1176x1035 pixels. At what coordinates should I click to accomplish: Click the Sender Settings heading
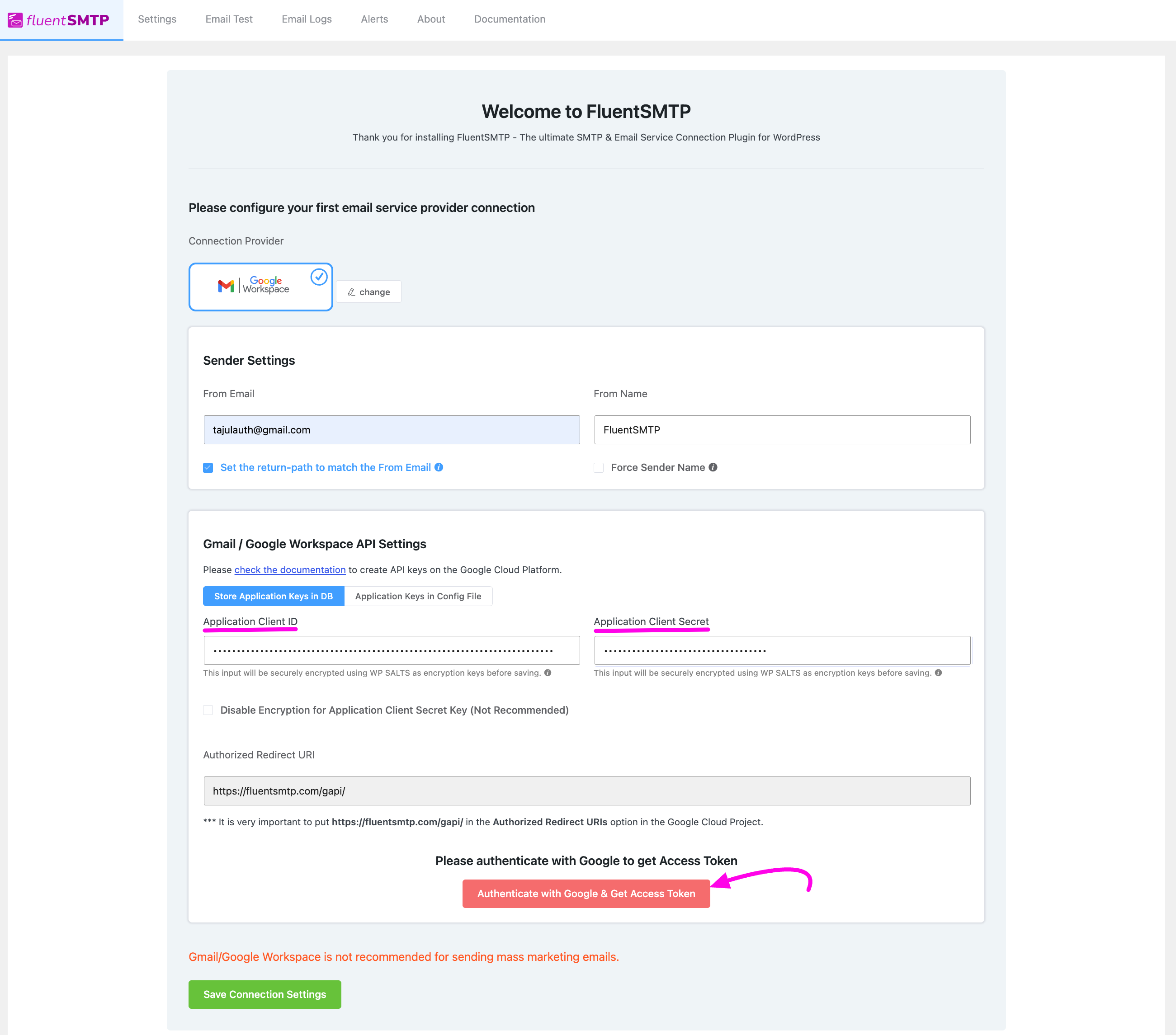249,361
